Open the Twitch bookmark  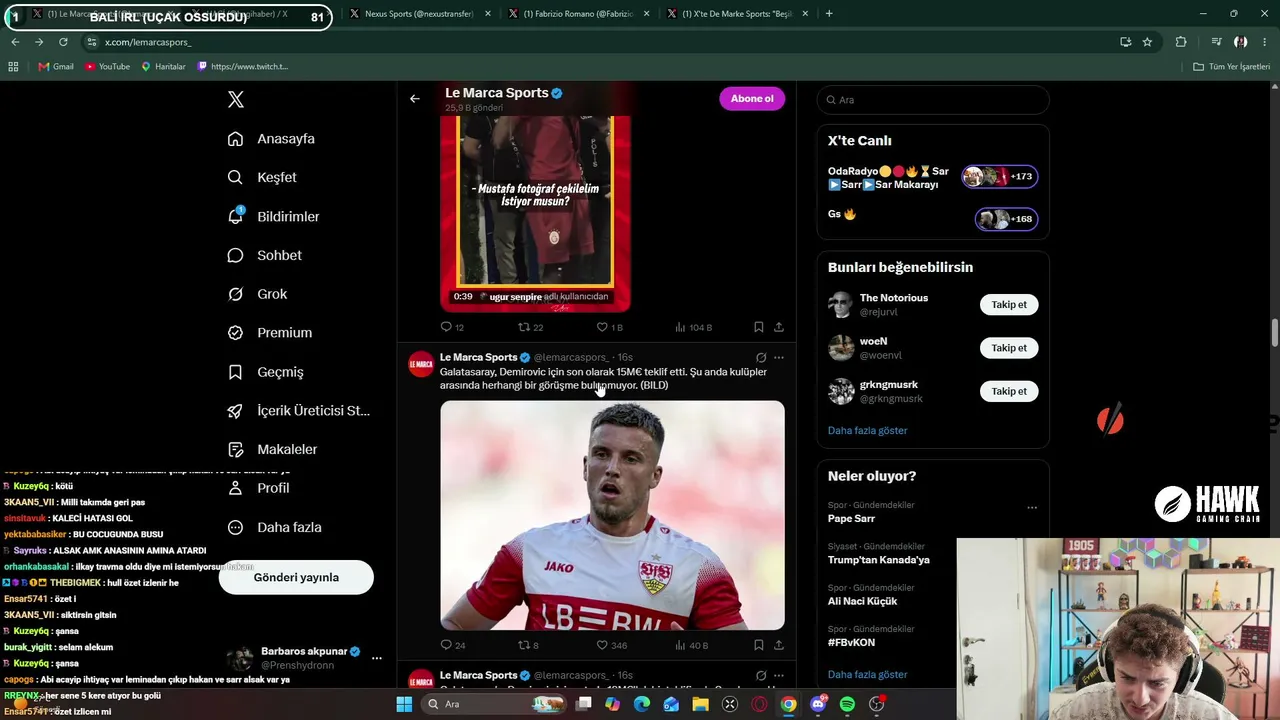(243, 67)
